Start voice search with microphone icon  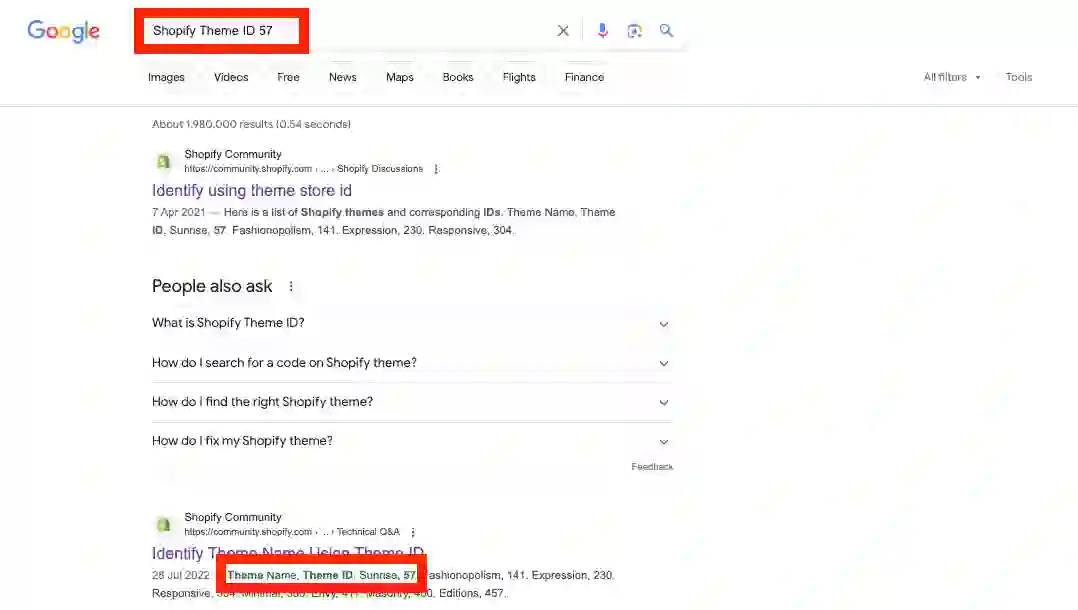[602, 30]
